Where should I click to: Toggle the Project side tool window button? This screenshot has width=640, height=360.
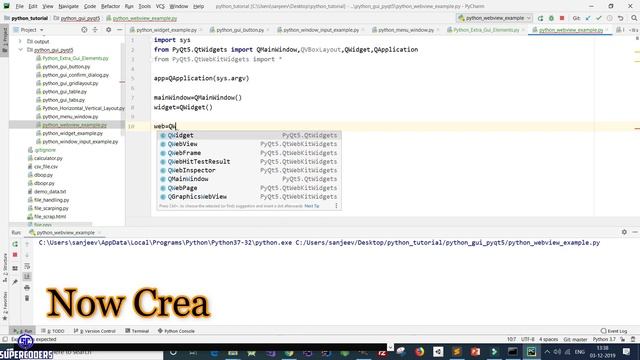click(x=4, y=40)
